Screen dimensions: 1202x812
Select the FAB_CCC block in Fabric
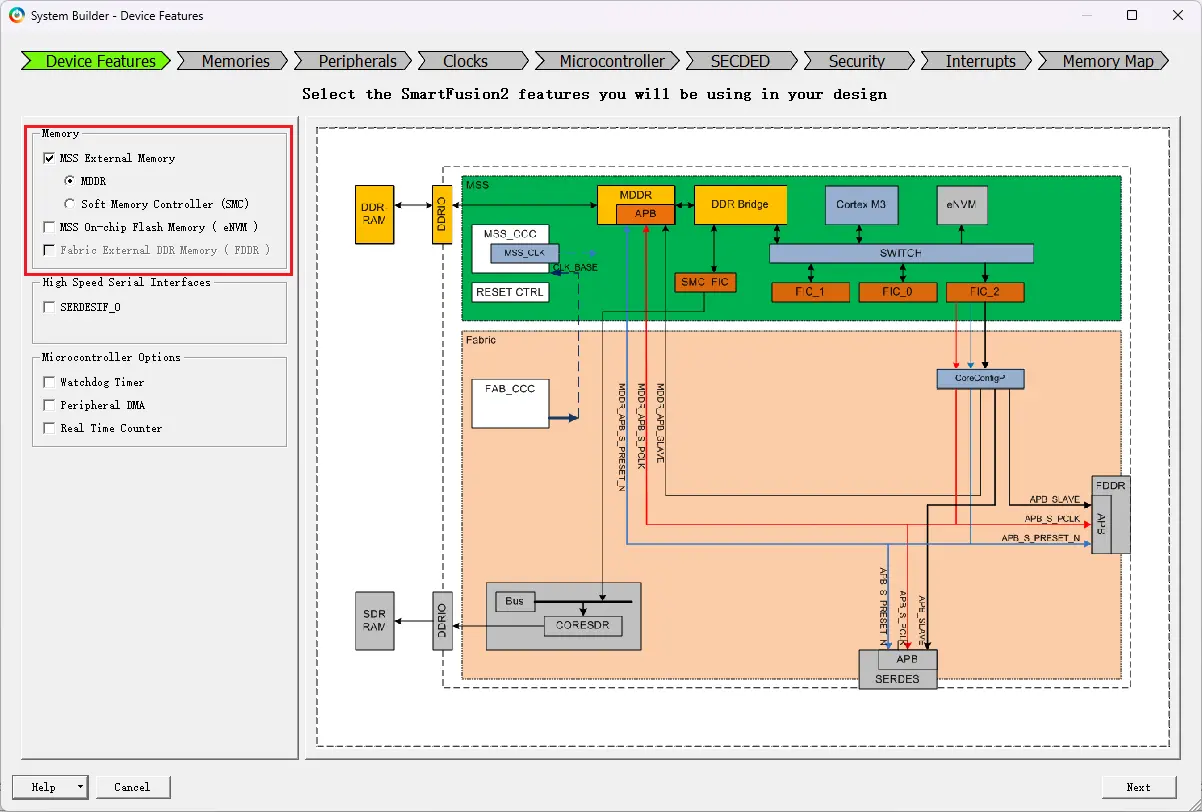pyautogui.click(x=510, y=402)
